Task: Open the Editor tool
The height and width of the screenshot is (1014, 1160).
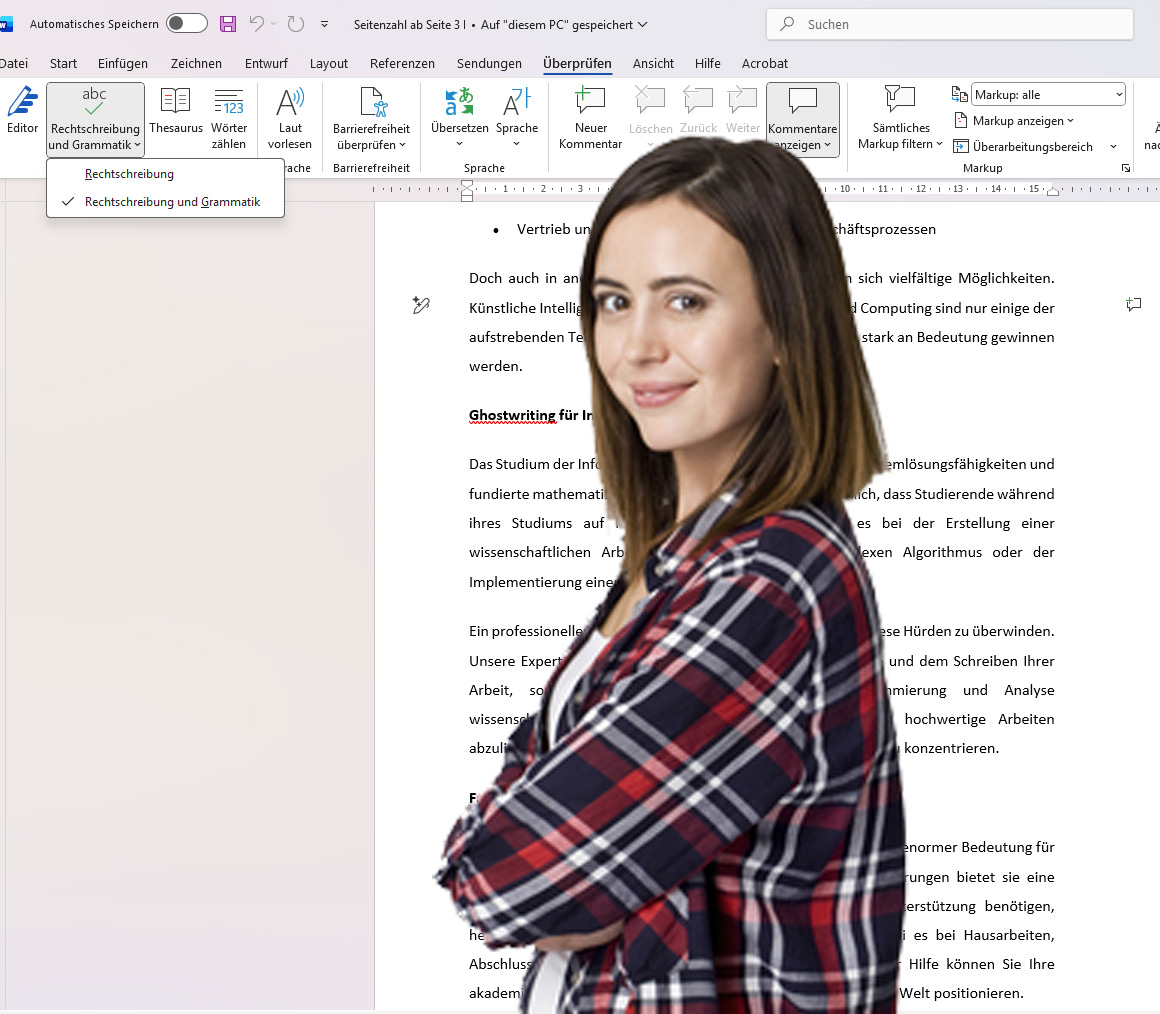Action: 22,111
